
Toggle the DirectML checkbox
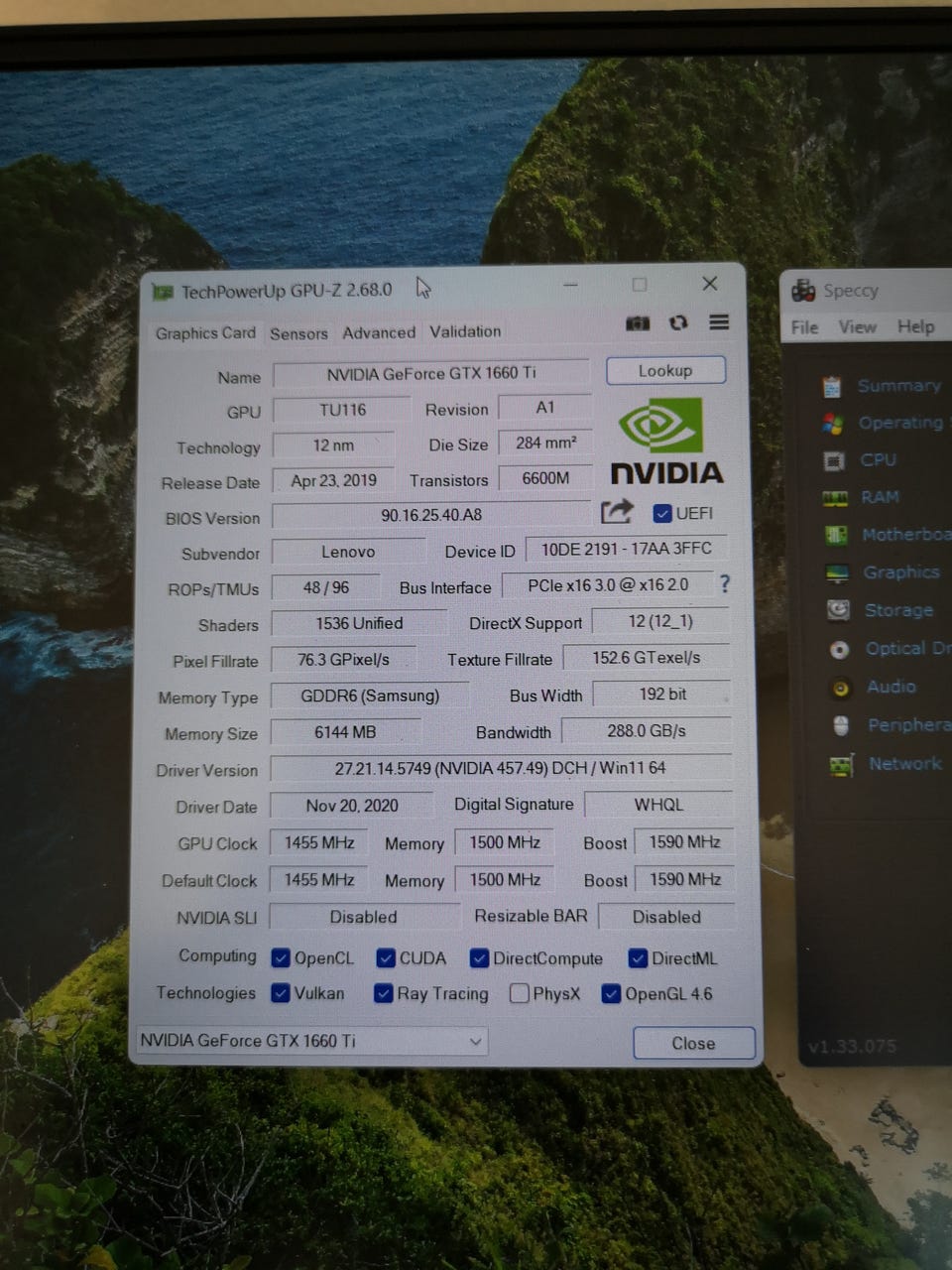coord(638,957)
